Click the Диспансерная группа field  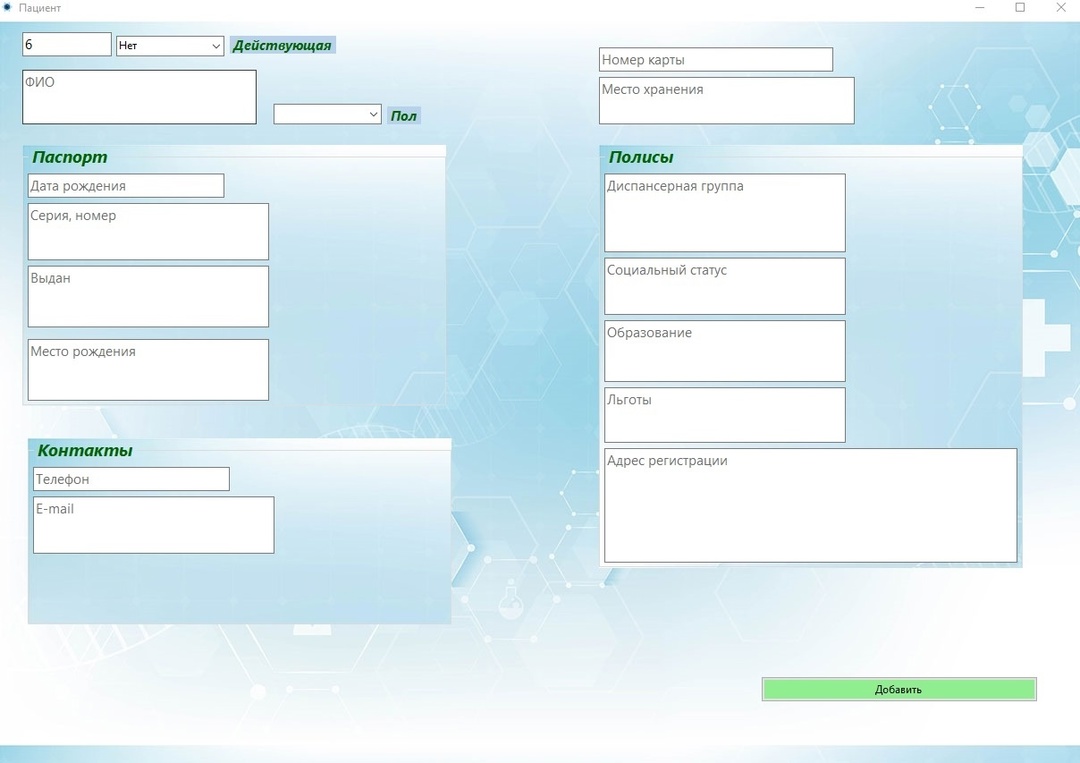tap(725, 213)
